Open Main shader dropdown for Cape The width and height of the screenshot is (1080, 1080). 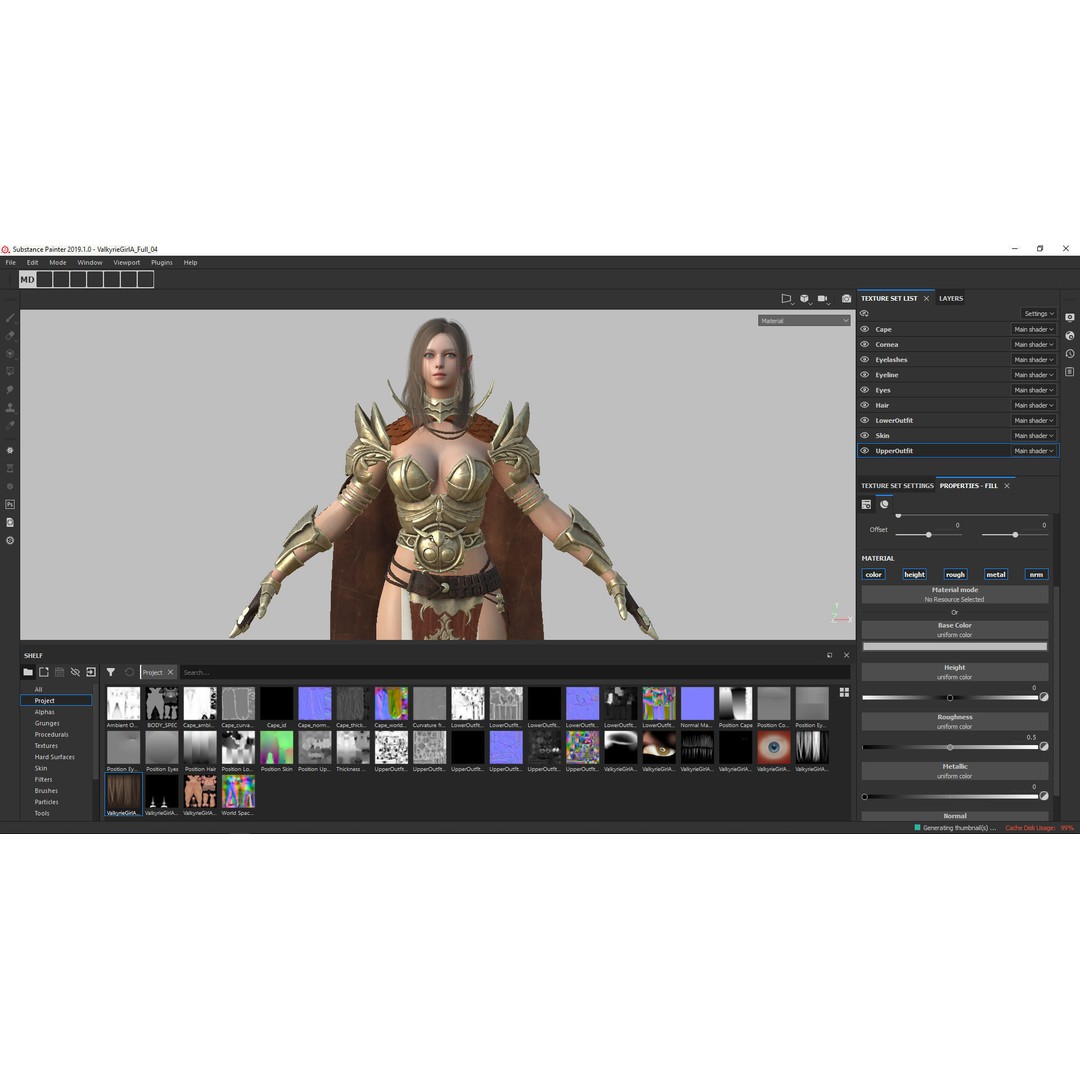pos(1033,329)
